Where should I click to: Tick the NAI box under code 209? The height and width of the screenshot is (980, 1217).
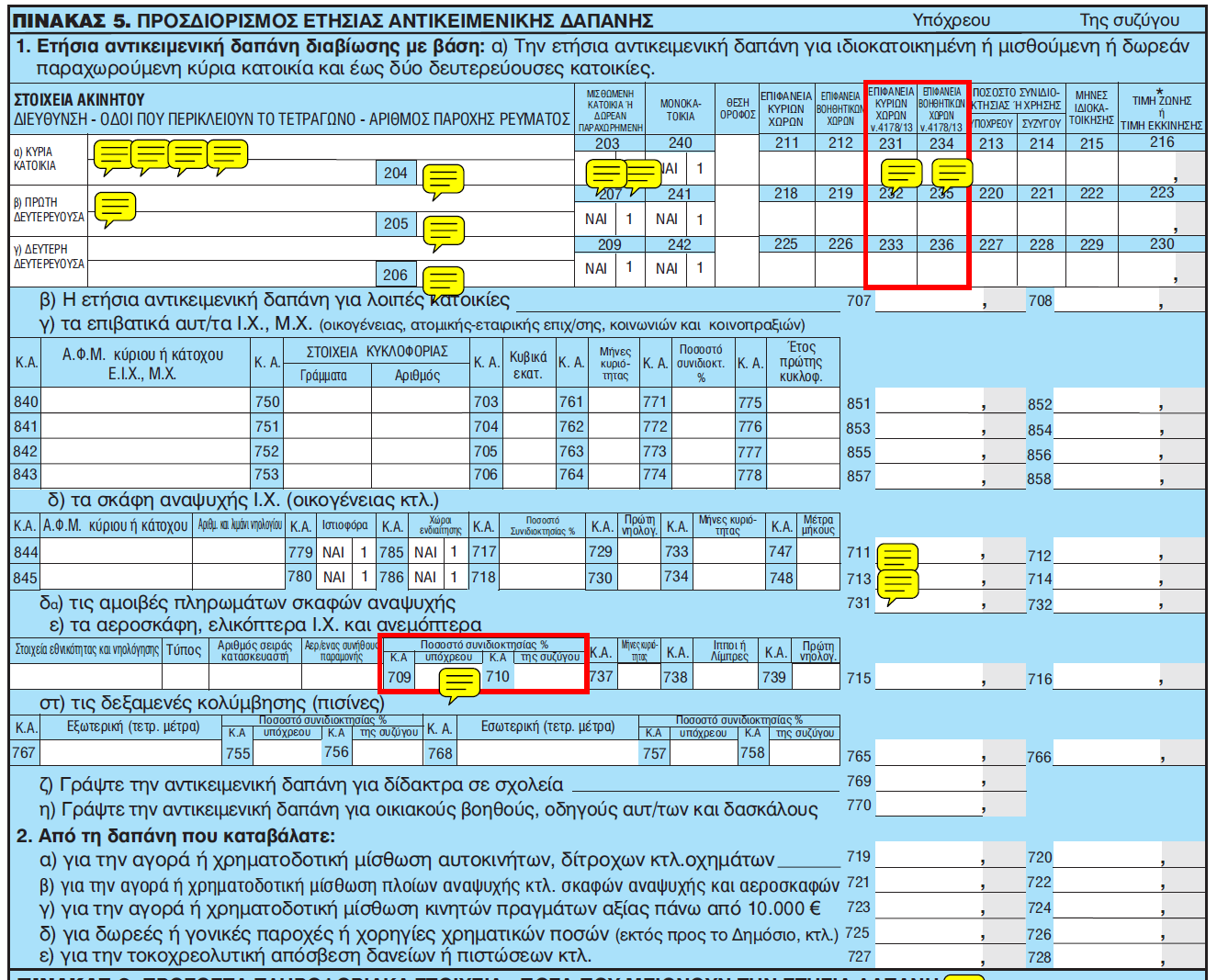pos(629,267)
